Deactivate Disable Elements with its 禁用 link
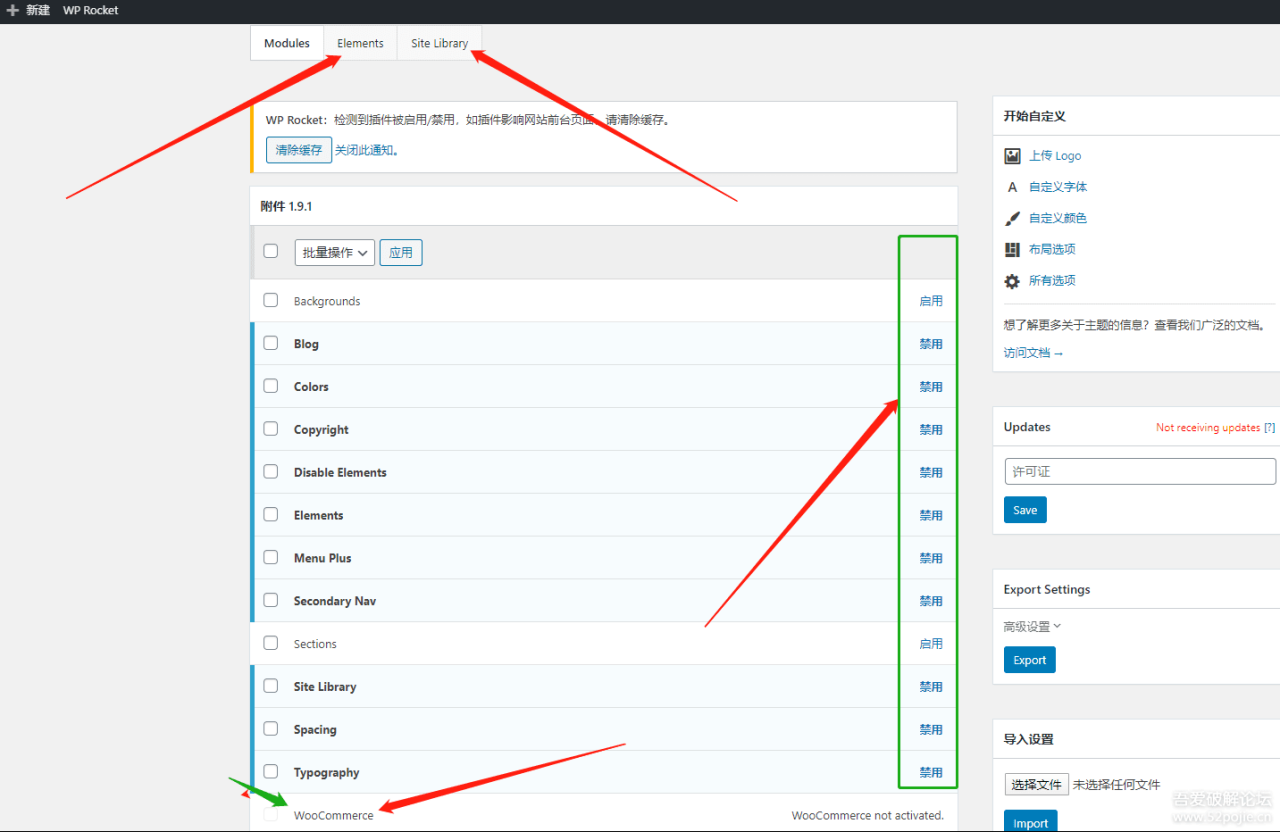The width and height of the screenshot is (1280, 832). click(x=931, y=473)
